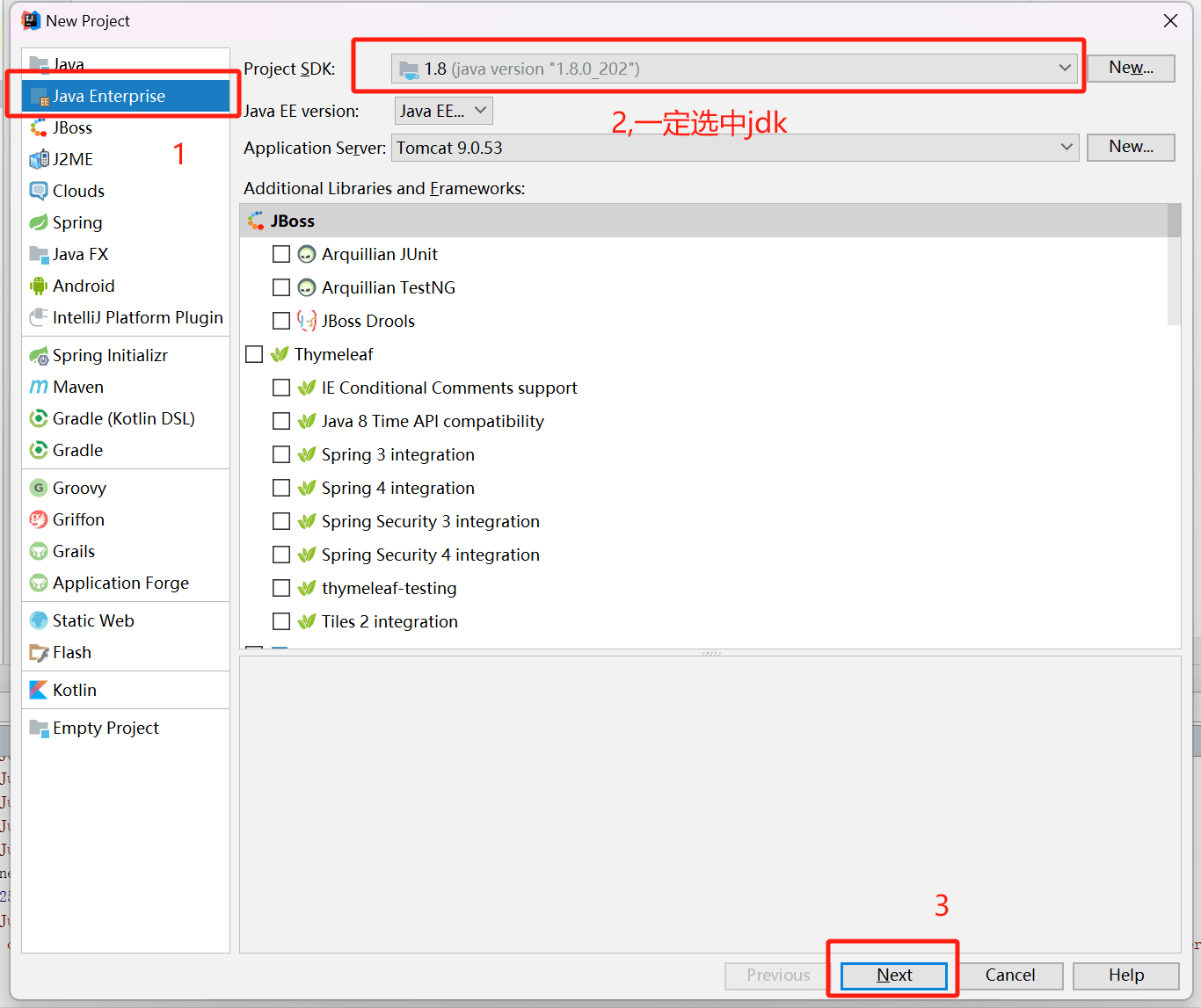Click the Android robot icon

pyautogui.click(x=39, y=286)
